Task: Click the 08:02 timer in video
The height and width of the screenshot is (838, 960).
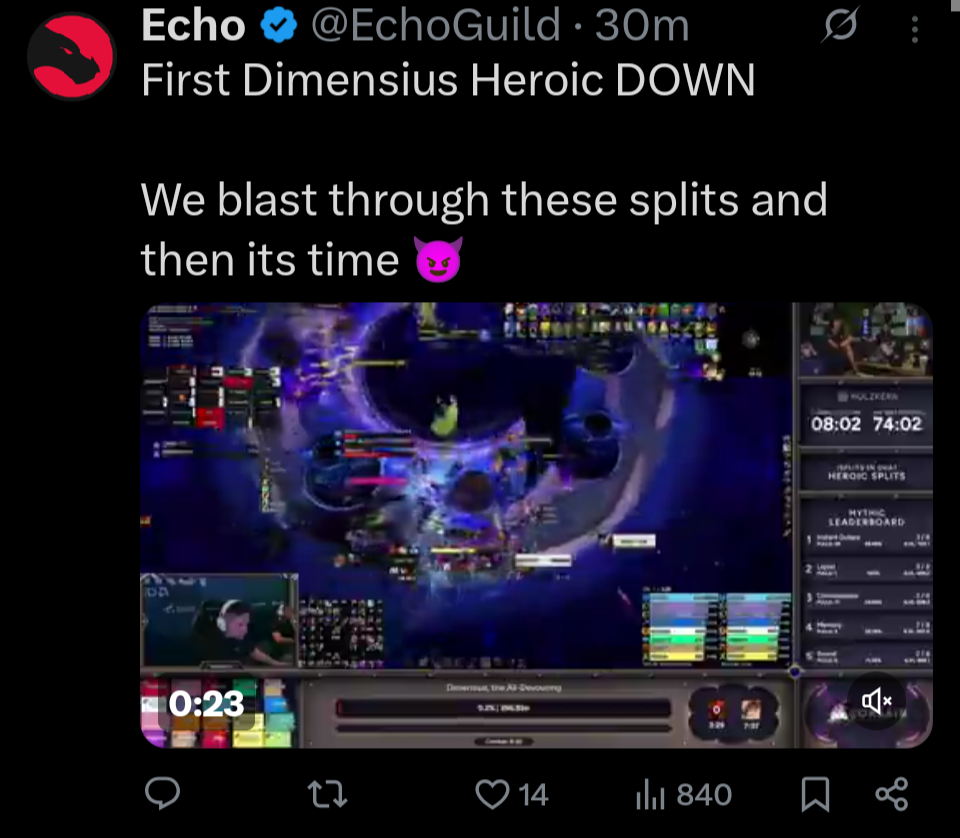Action: [836, 424]
